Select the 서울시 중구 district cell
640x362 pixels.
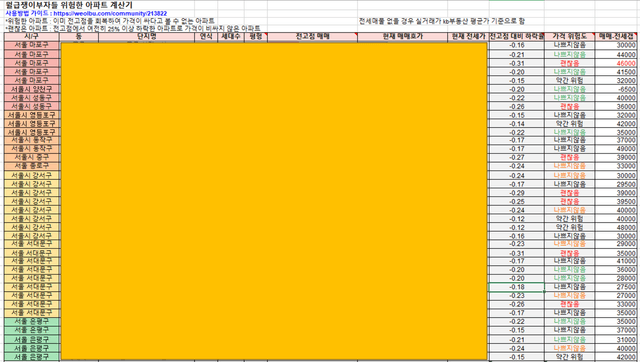click(x=32, y=157)
